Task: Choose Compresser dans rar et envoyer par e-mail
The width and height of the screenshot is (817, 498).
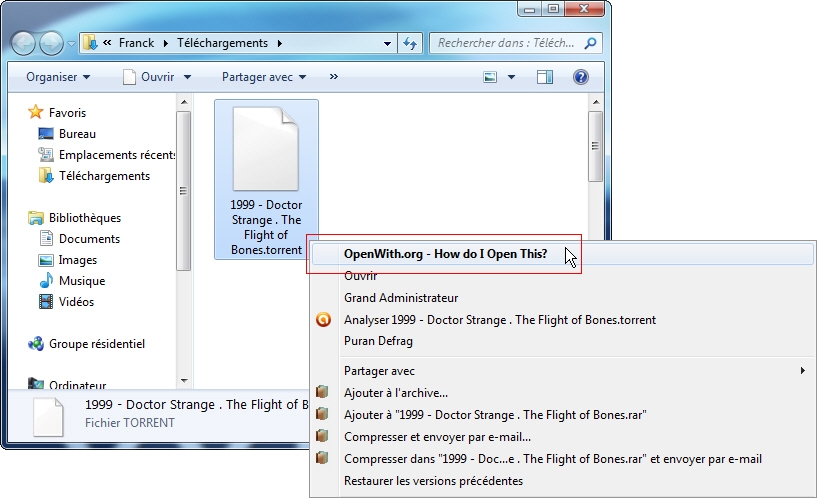Action: tap(553, 459)
